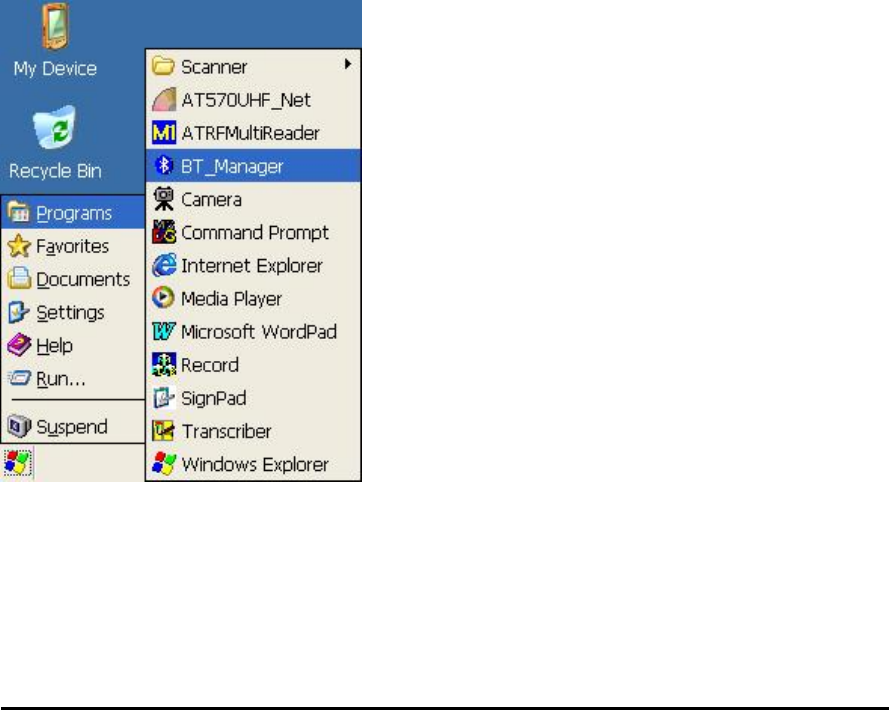Click the Help book icon
889x710 pixels.
pos(19,345)
